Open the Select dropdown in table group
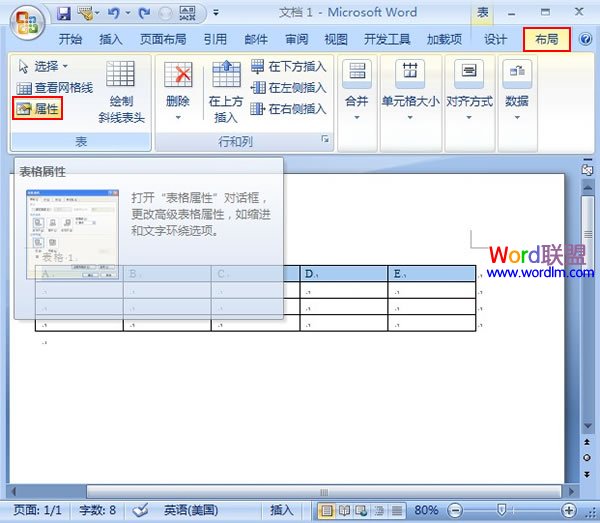The width and height of the screenshot is (600, 523). click(x=43, y=67)
